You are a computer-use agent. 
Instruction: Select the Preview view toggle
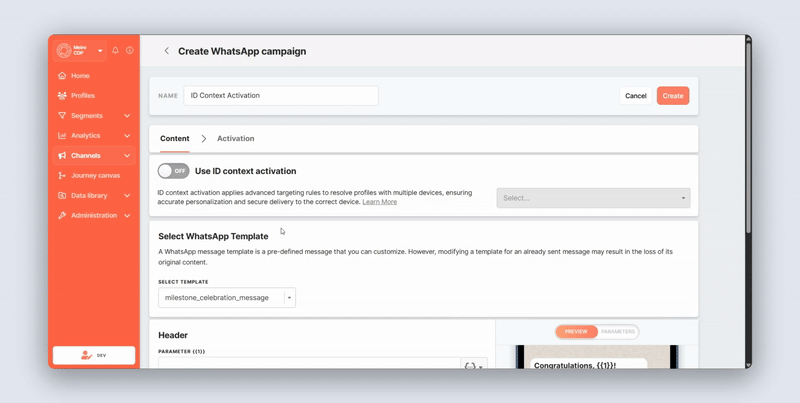(576, 331)
